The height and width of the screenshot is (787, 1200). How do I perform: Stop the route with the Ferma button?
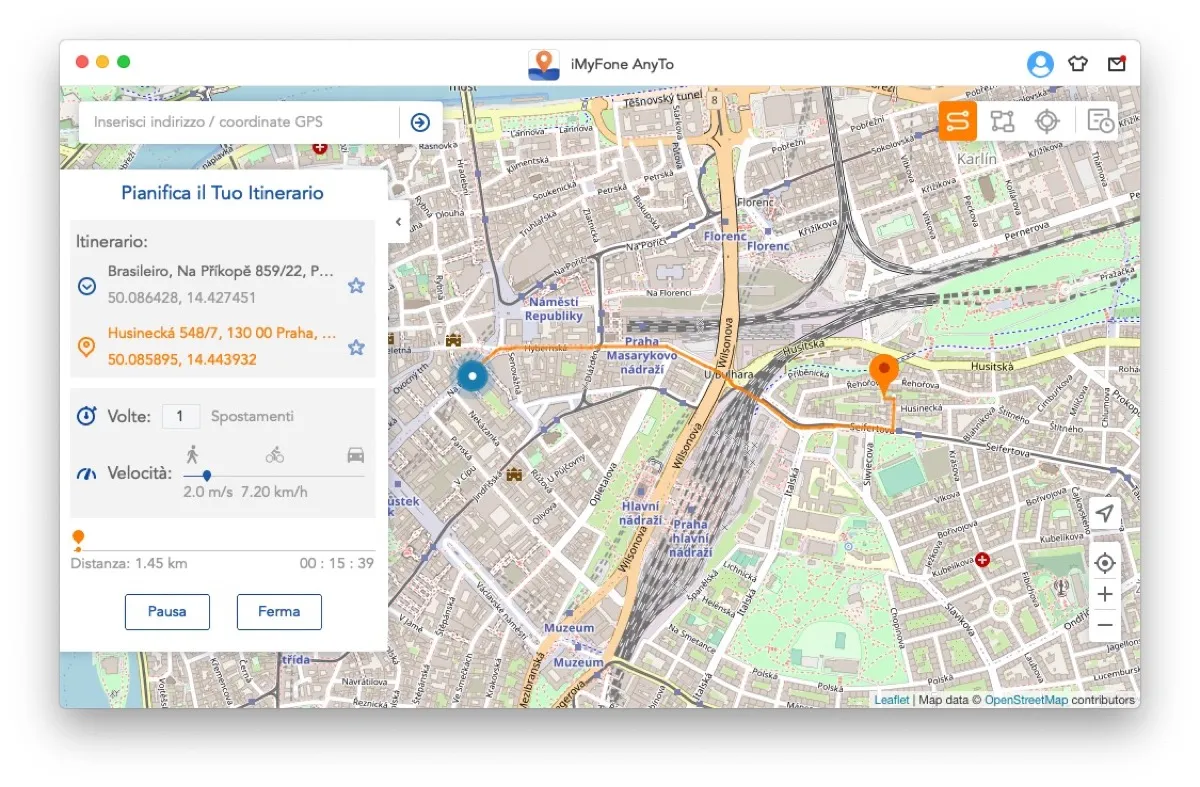pyautogui.click(x=279, y=611)
